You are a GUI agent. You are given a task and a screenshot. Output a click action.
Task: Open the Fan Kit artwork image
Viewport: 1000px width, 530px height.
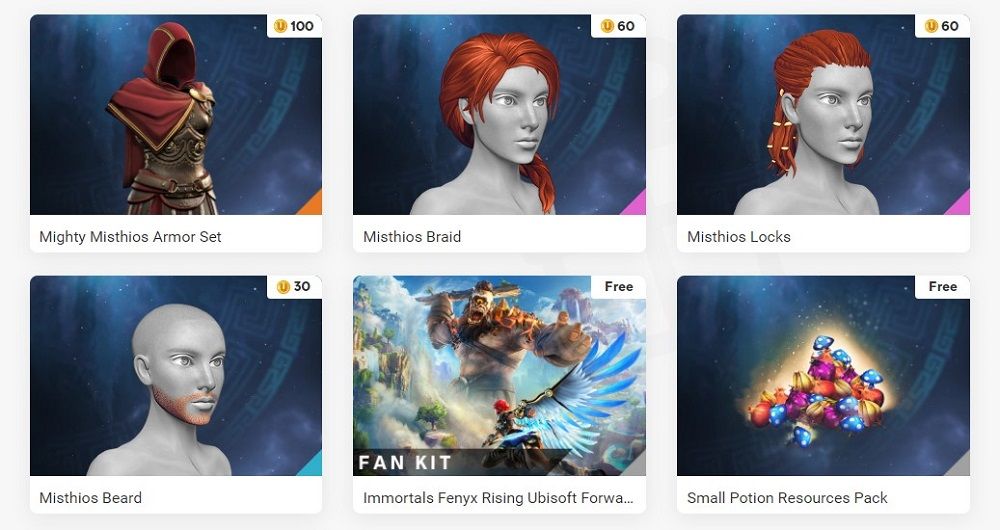coord(499,376)
